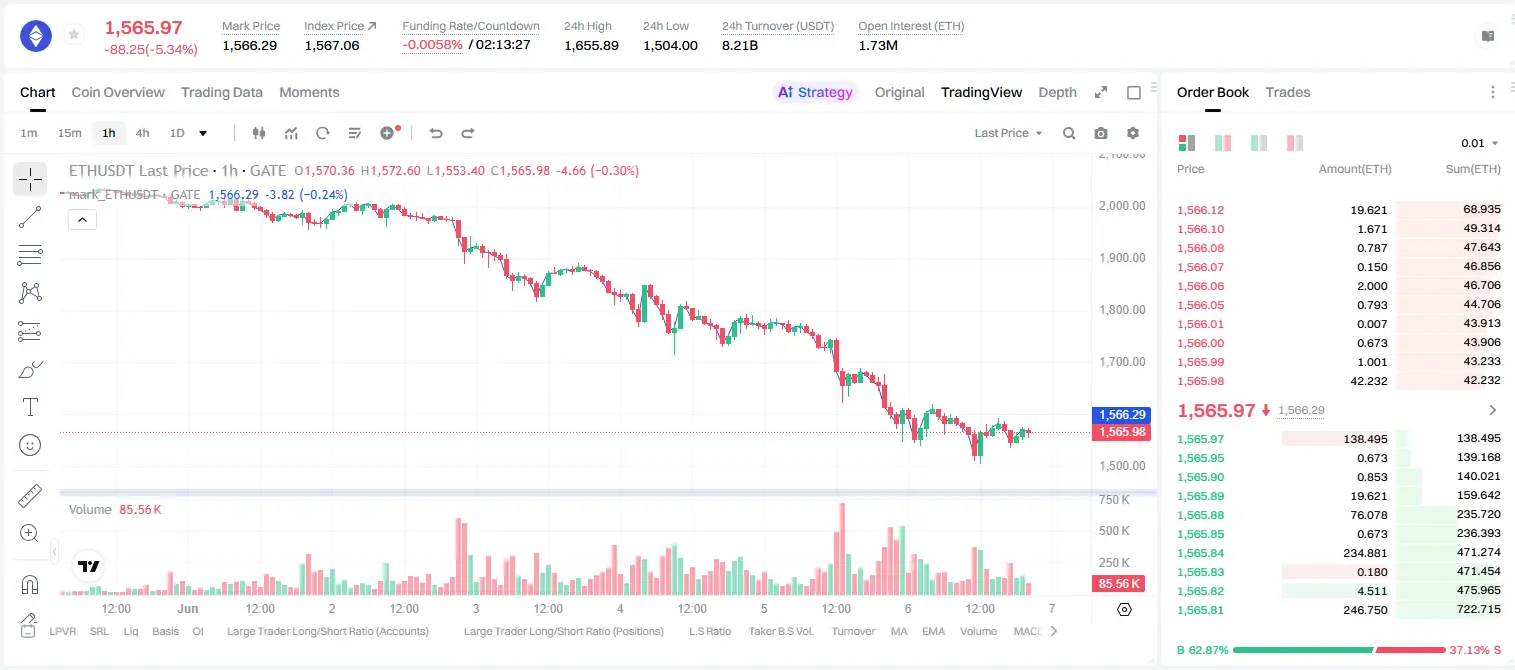Viewport: 1515px width, 670px height.
Task: Show buy-only order book view
Action: 1259,143
